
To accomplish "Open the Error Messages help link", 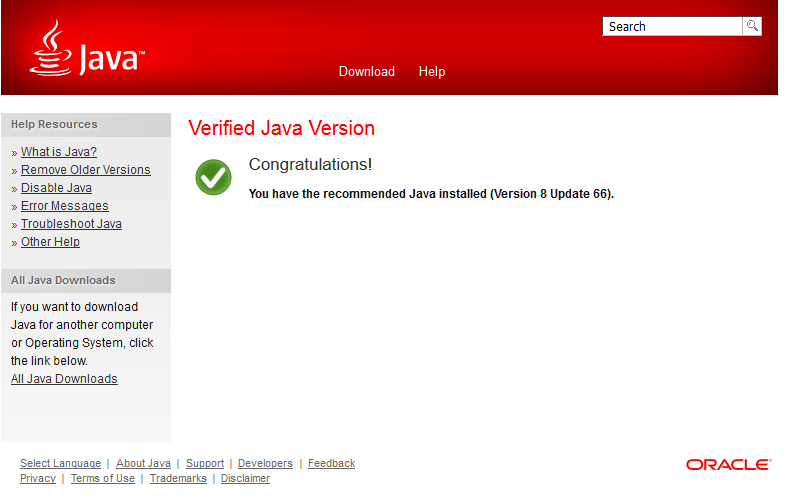I will pos(65,206).
